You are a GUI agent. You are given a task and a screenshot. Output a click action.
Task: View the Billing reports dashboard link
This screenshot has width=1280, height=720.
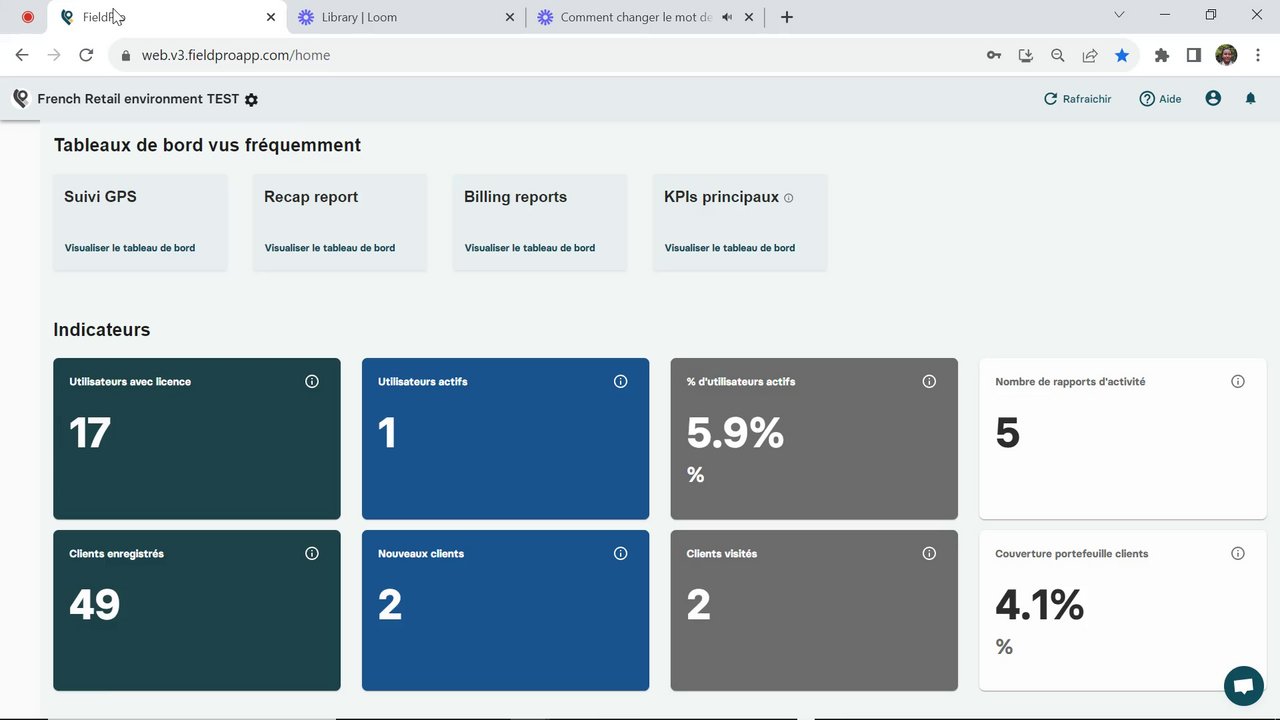(530, 248)
